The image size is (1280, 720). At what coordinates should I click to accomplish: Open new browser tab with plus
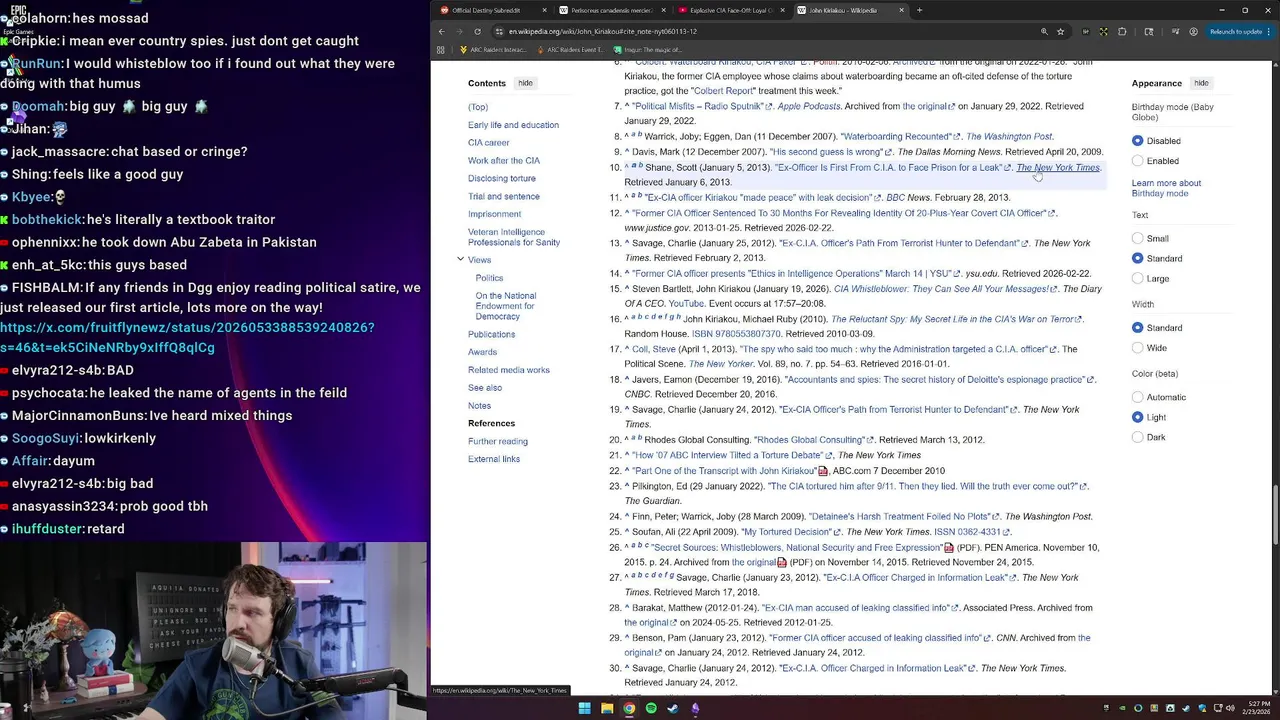pos(919,10)
